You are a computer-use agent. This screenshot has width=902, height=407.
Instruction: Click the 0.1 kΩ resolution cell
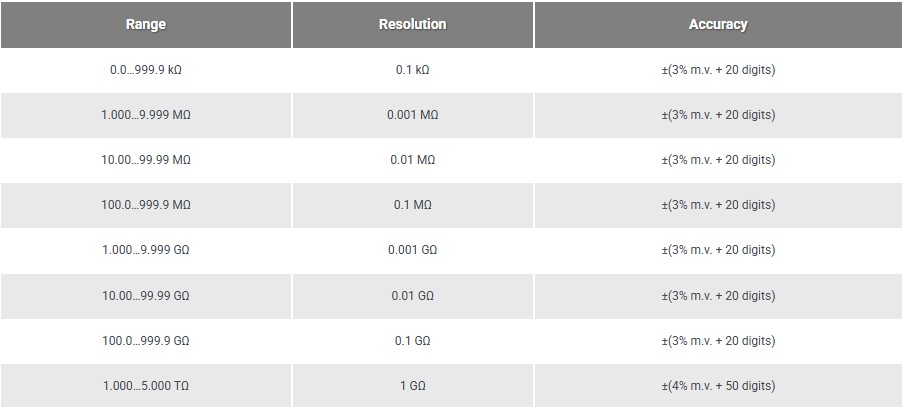point(412,70)
